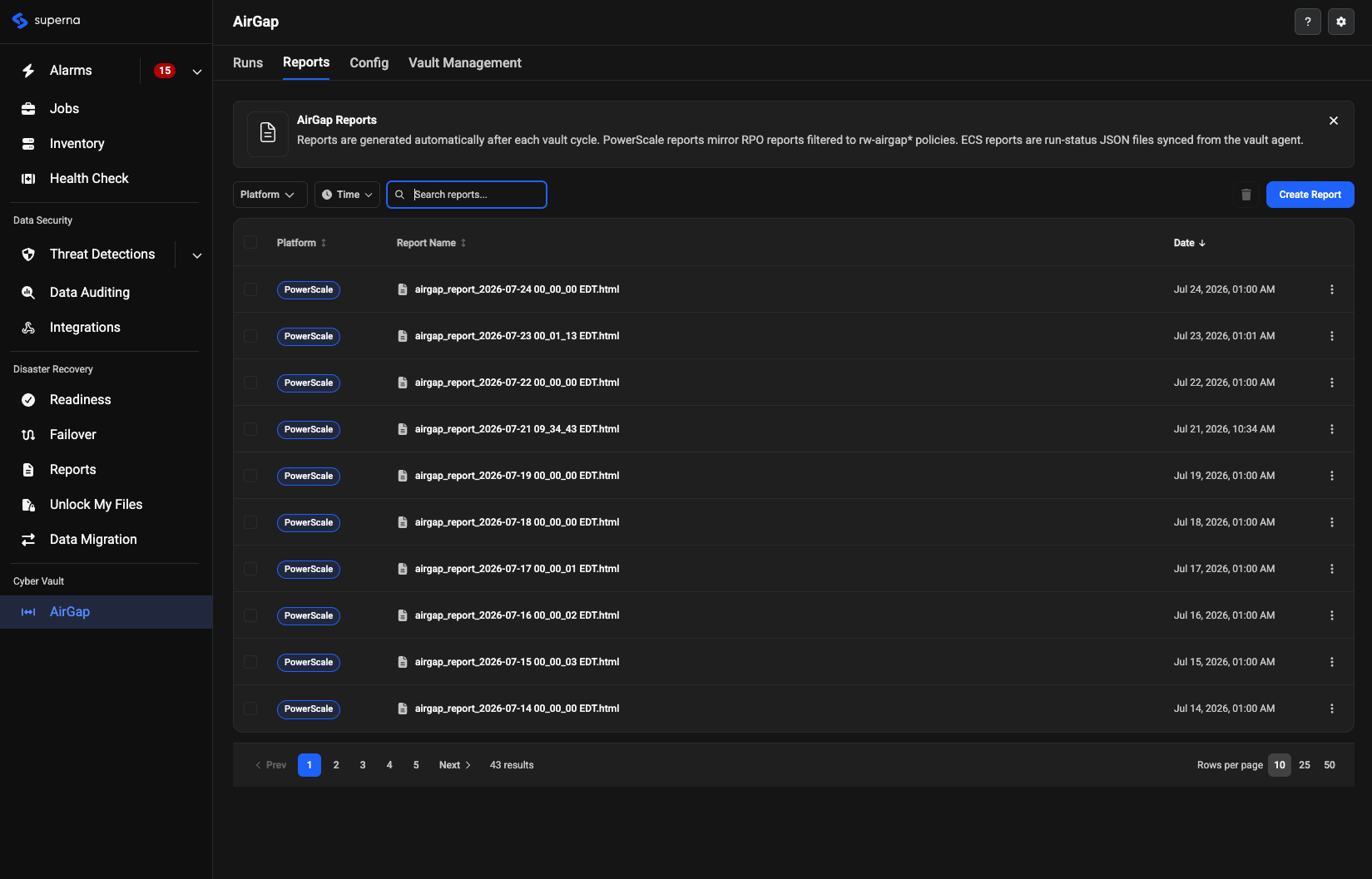
Task: Open airgap_report_2026-07-19 00_00_00 EDT.html
Action: pyautogui.click(x=517, y=476)
